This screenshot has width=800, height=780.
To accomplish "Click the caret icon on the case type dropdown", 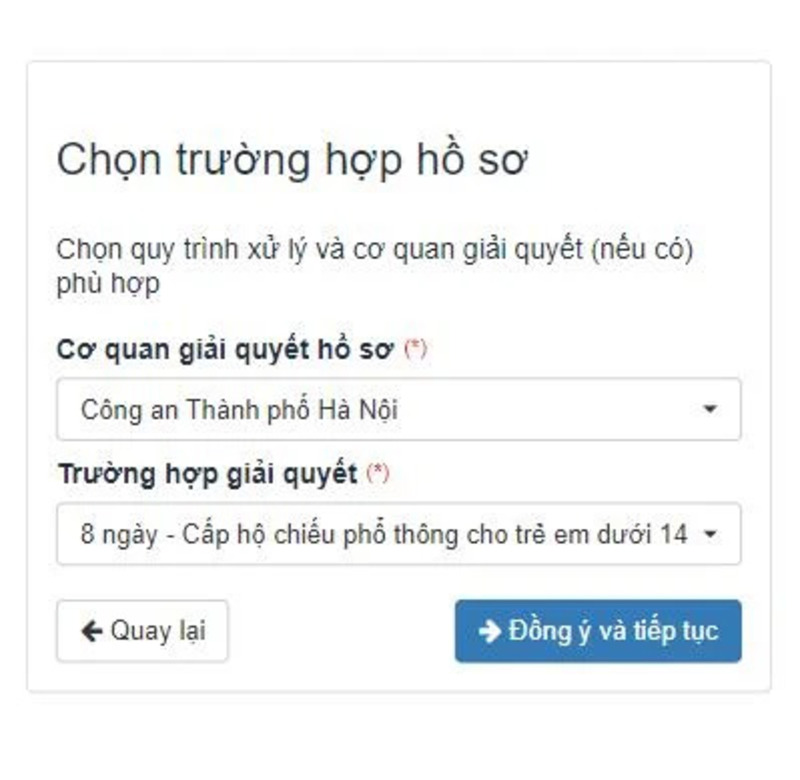I will (x=712, y=532).
